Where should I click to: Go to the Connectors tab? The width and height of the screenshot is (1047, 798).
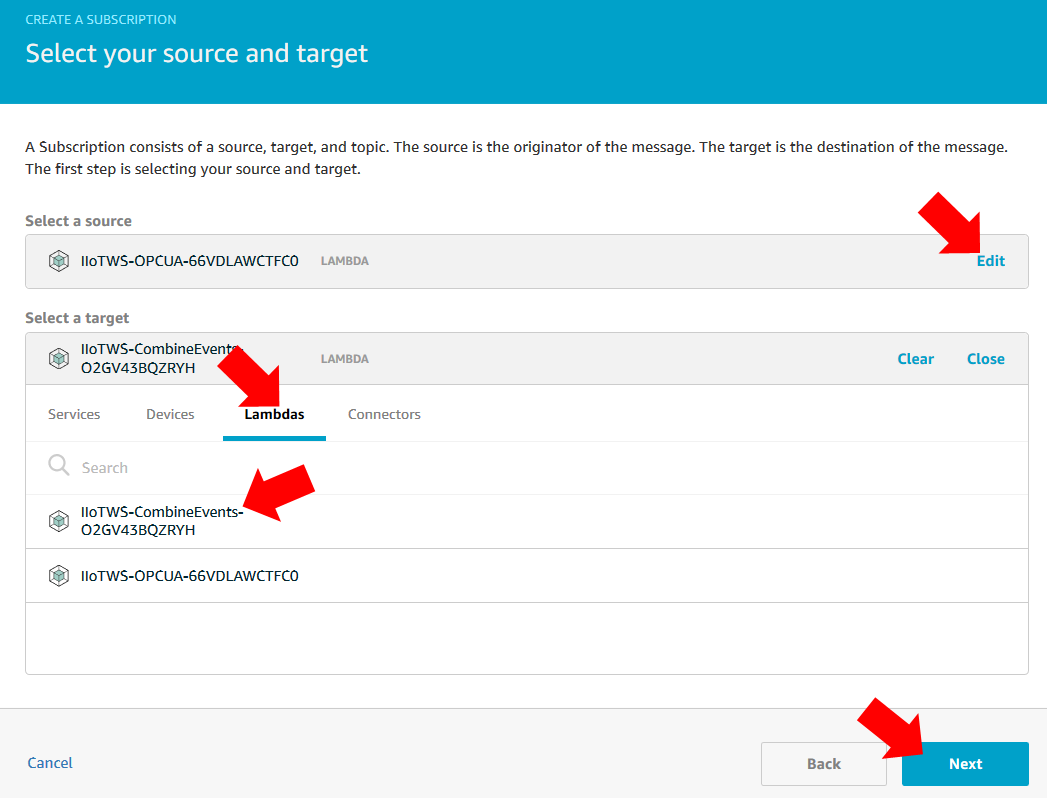[384, 414]
